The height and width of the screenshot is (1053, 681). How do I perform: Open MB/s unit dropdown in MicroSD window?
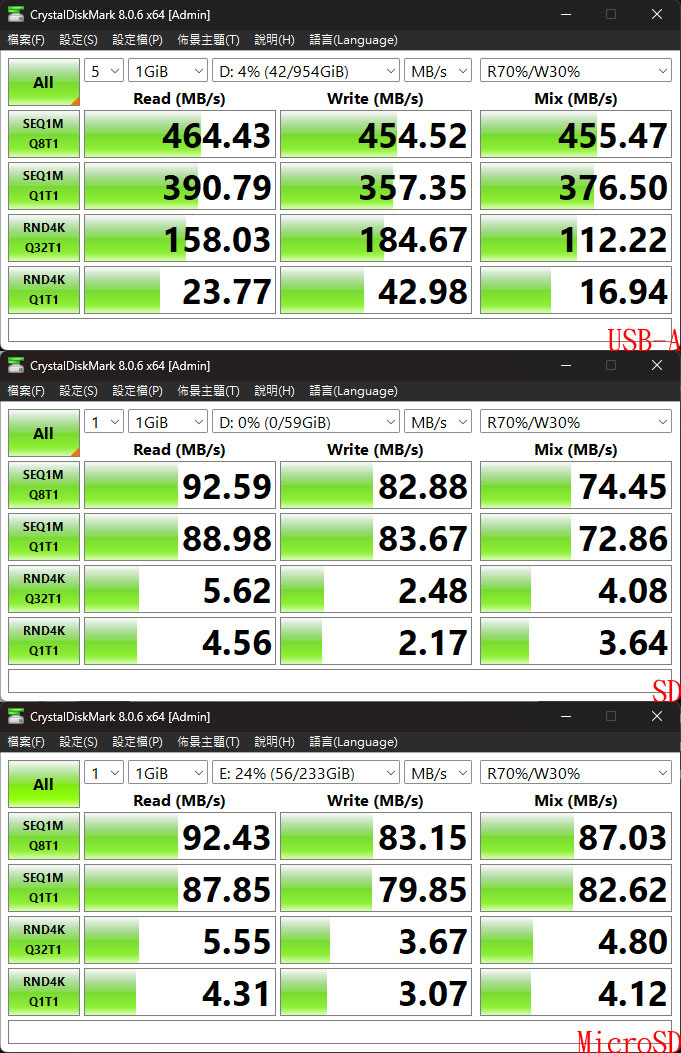pyautogui.click(x=438, y=773)
